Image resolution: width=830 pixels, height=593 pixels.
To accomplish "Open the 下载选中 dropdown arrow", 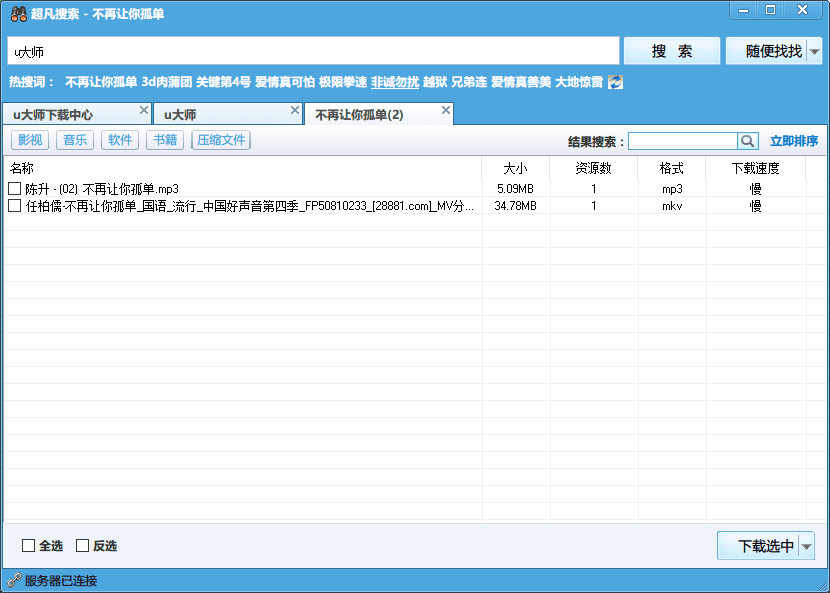I will click(x=806, y=546).
